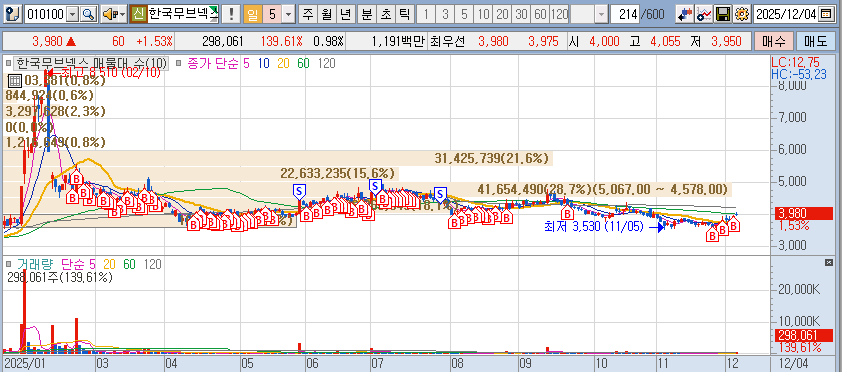Screen dimensions: 842x372
Task: Click the 매수 buy button
Action: coord(773,41)
